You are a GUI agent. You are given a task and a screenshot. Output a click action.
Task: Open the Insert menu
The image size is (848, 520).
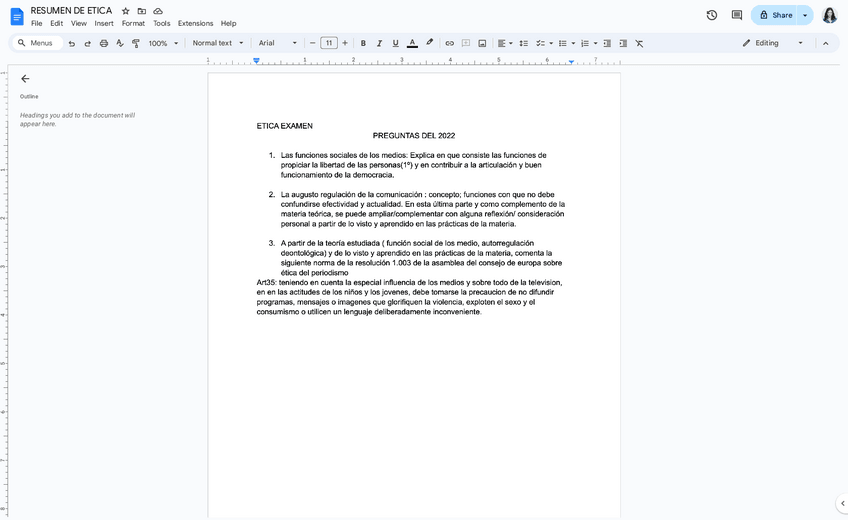(x=104, y=23)
